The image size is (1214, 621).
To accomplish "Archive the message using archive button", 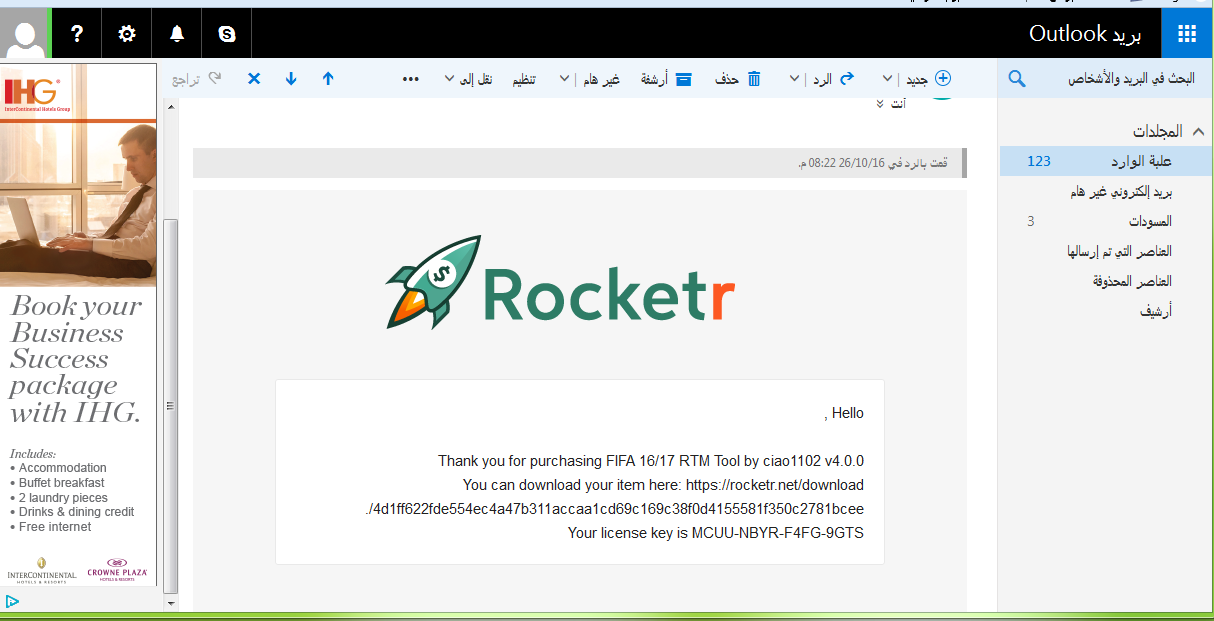I will [670, 79].
